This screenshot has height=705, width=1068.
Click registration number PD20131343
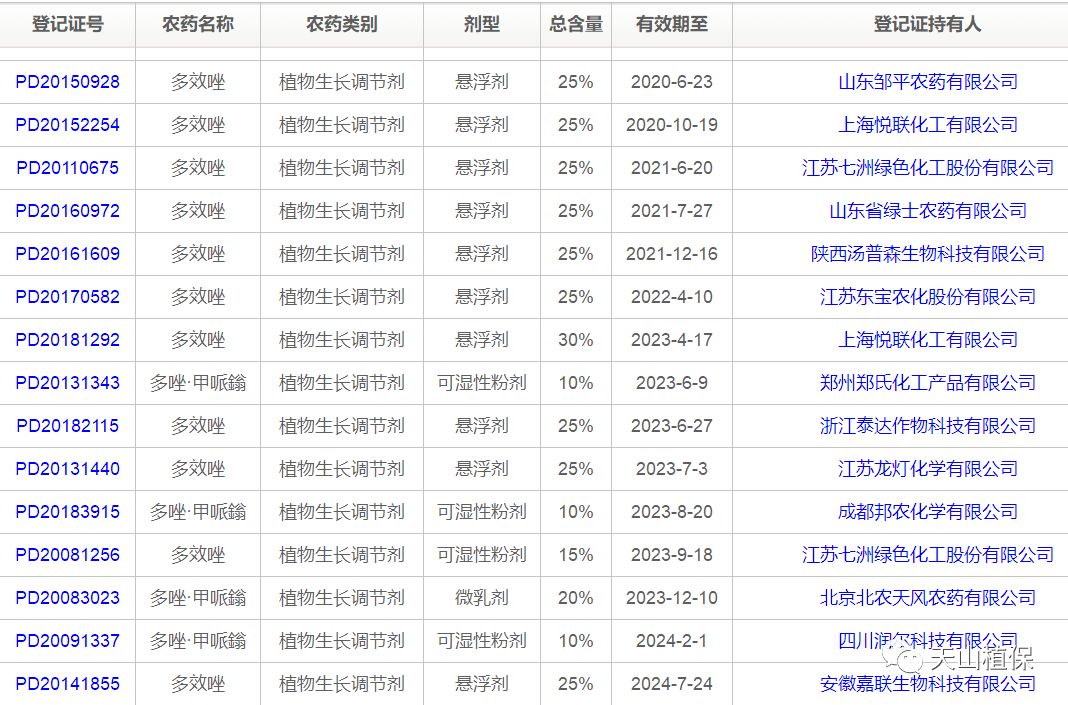(67, 383)
